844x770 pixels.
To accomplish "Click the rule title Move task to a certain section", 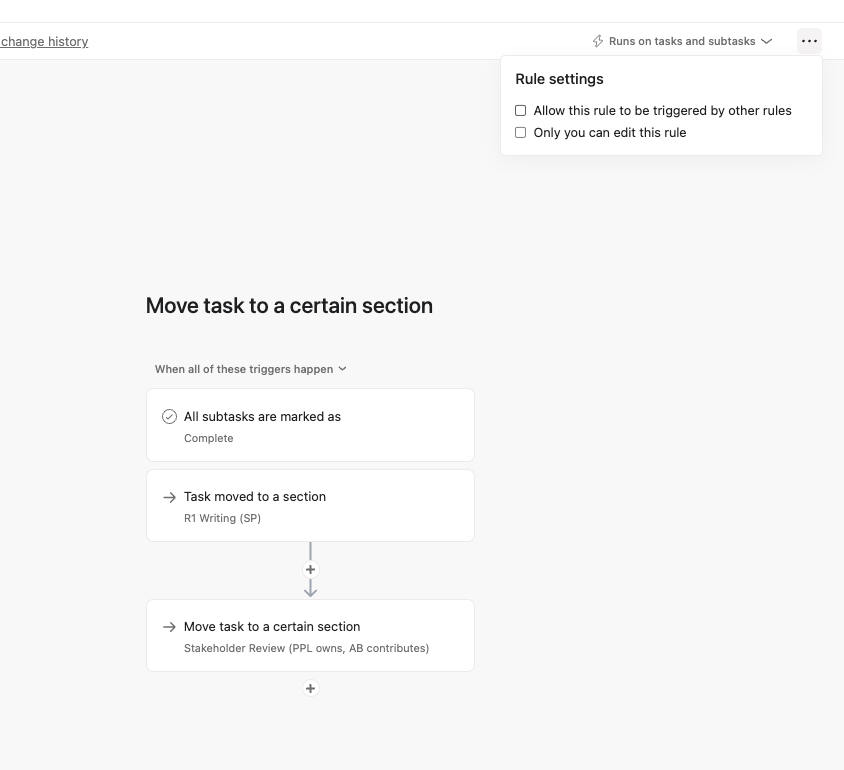I will 289,306.
